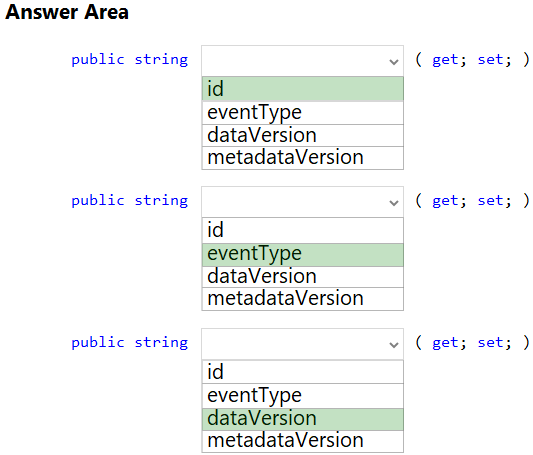Screen dimensions: 533x455
Task: Click the first empty combo box field
Action: (303, 61)
